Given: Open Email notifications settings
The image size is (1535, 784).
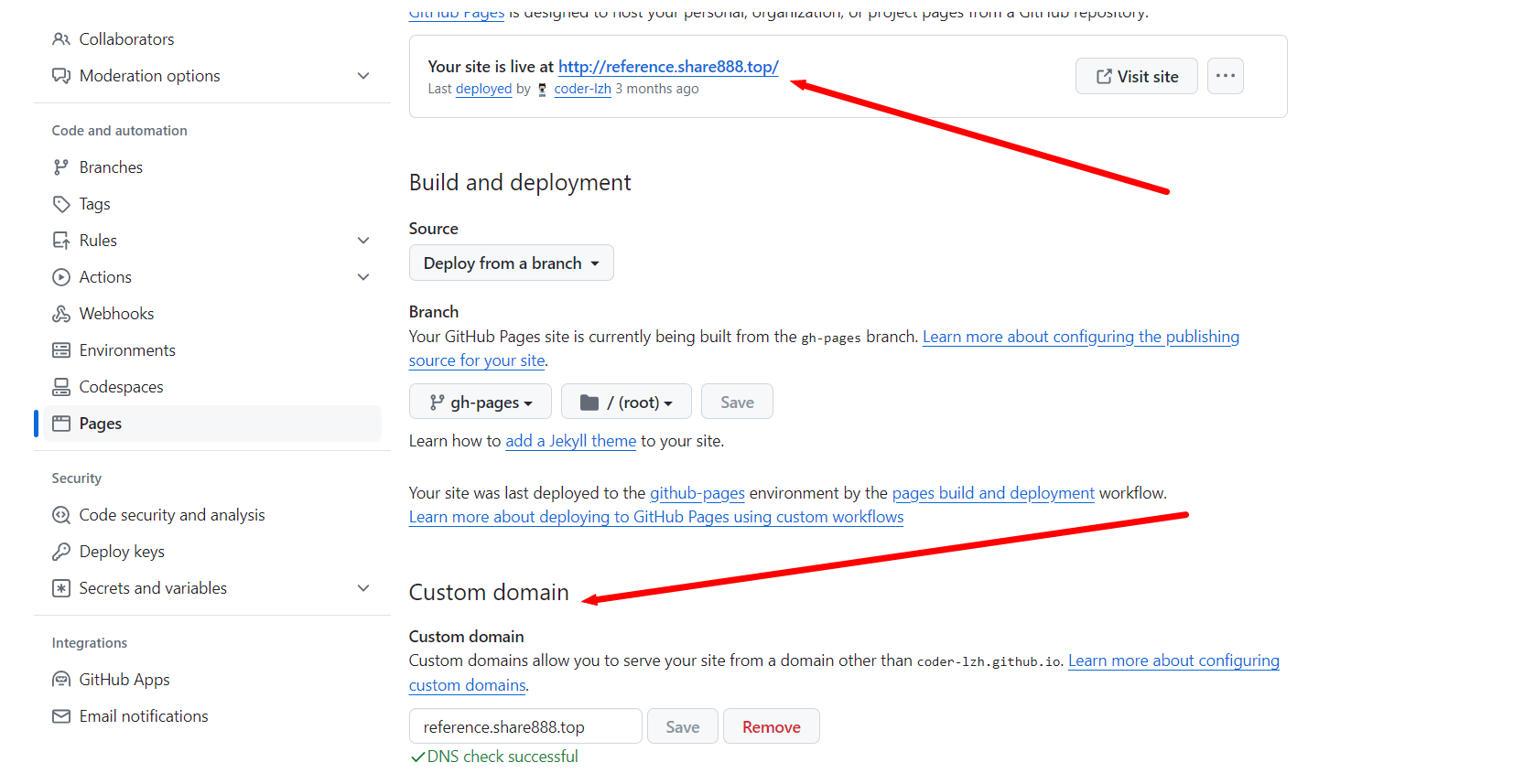Looking at the screenshot, I should [144, 716].
